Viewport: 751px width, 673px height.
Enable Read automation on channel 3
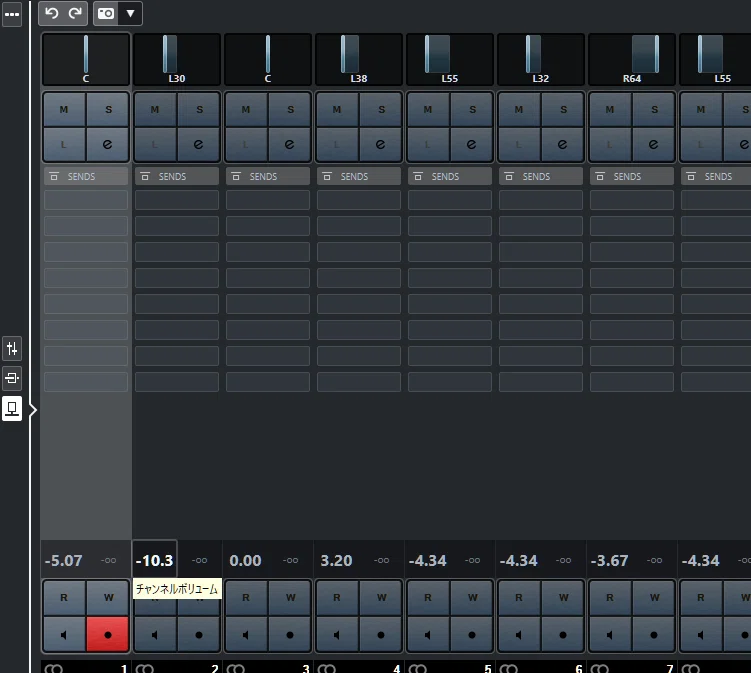[246, 597]
